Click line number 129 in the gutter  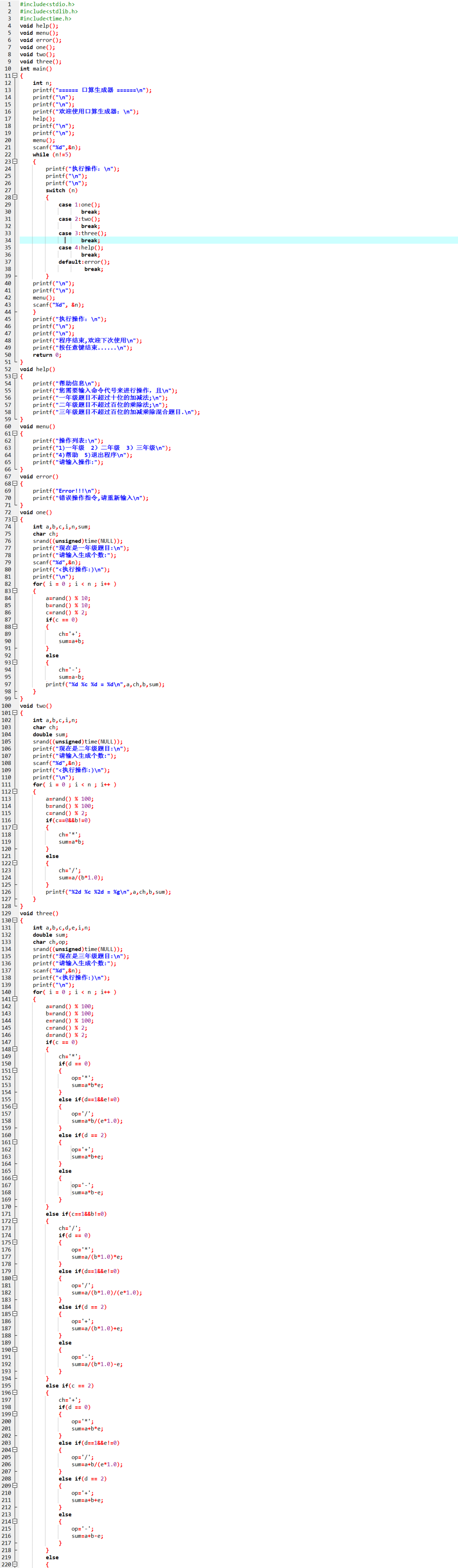pos(7,914)
